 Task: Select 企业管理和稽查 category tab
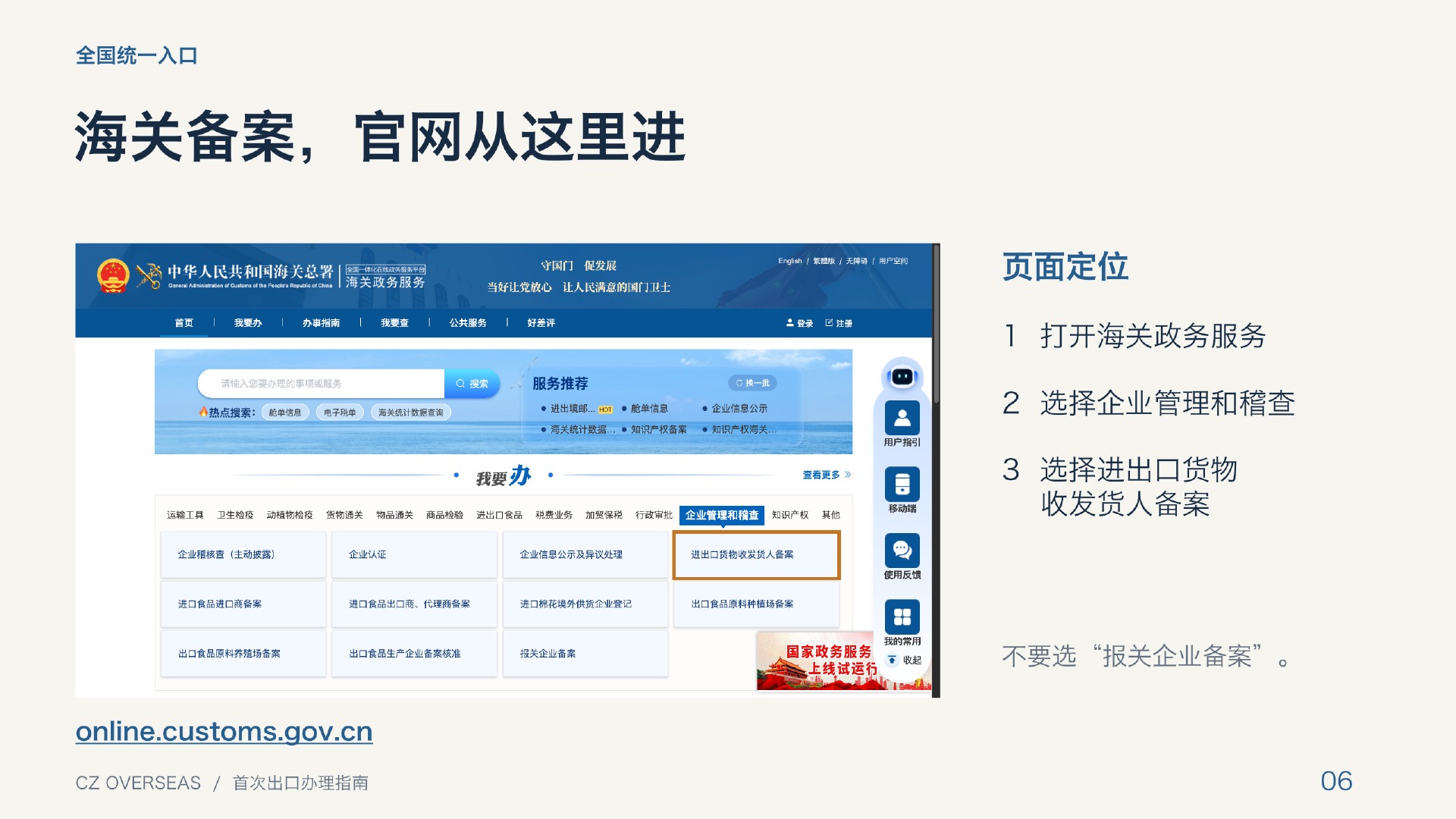[x=722, y=515]
